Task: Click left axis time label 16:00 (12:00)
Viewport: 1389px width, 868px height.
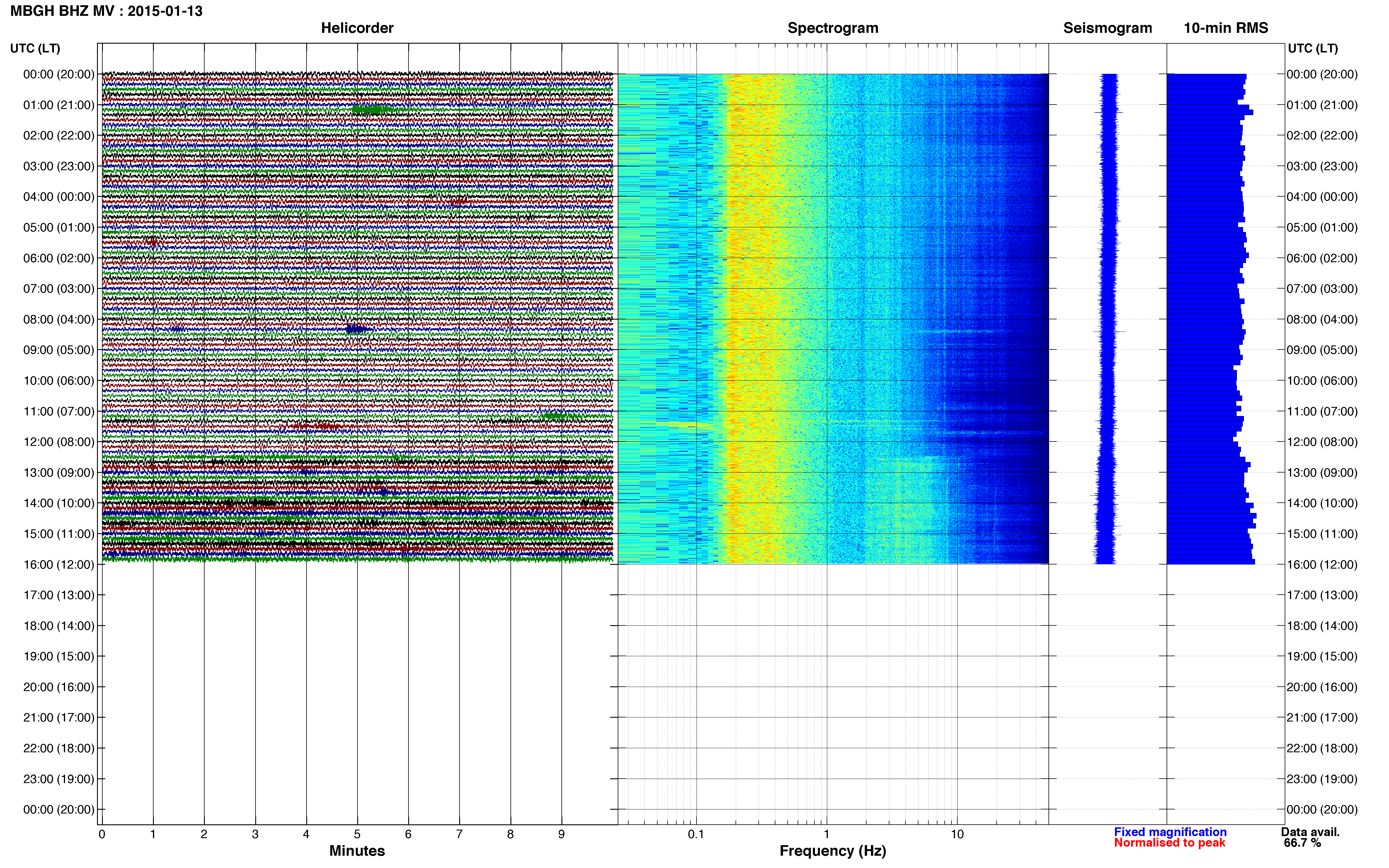Action: tap(59, 564)
